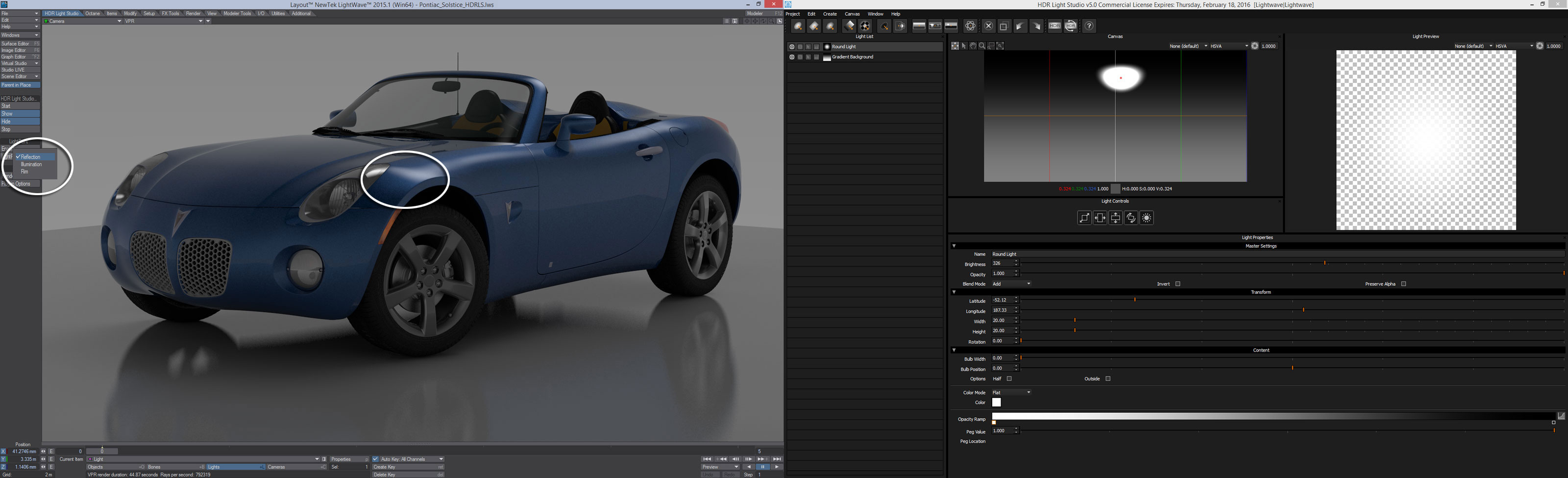Open the Color Mode Flat dropdown
Viewport: 1568px width, 478px height.
click(1012, 392)
